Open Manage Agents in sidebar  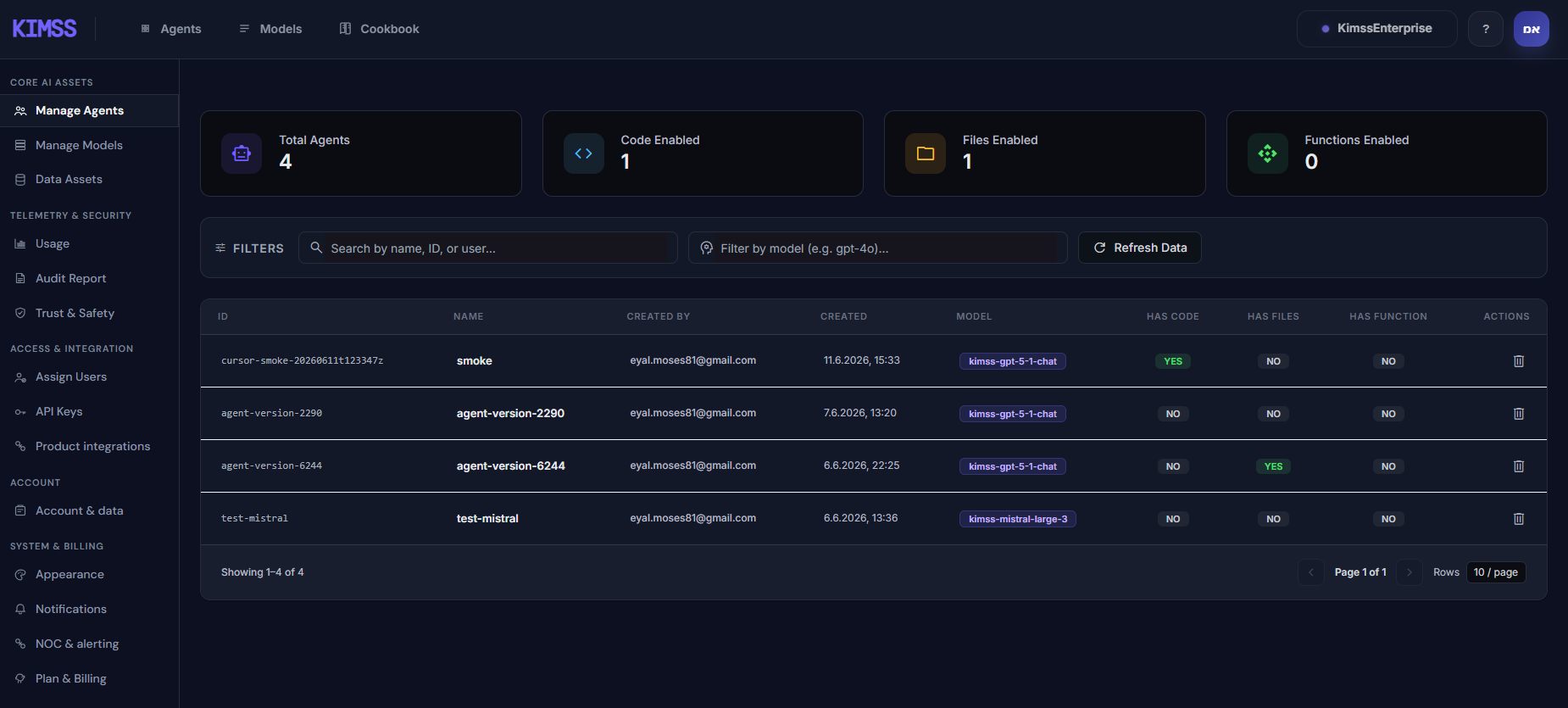(89, 110)
